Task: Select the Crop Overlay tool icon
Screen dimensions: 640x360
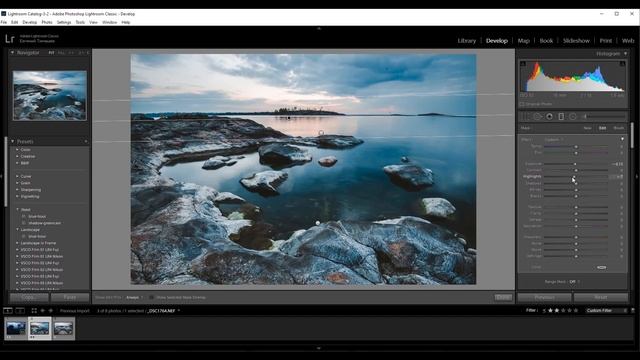Action: tap(525, 117)
